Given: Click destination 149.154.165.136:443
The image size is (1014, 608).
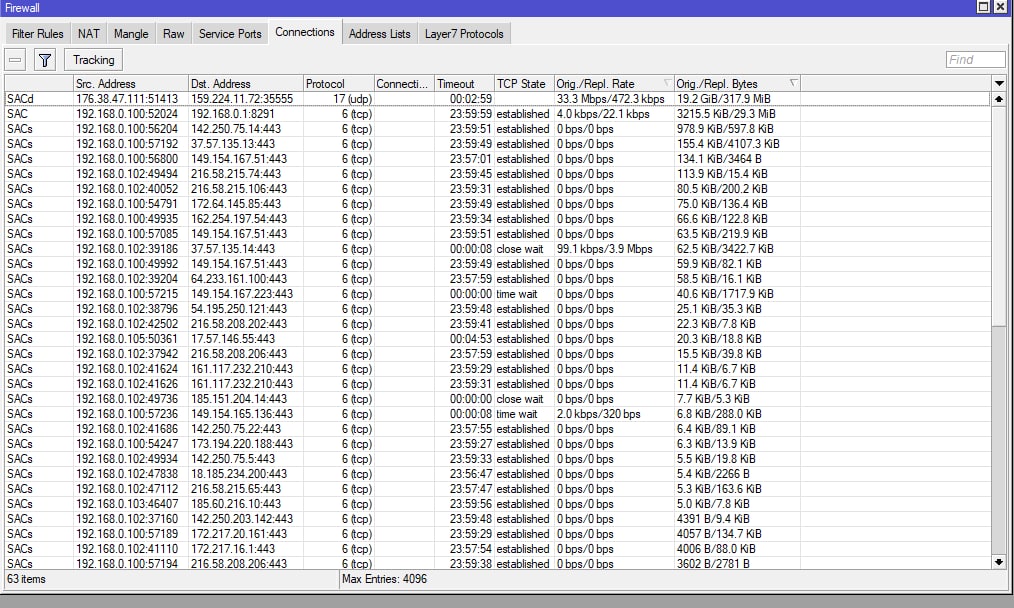Looking at the screenshot, I should 241,414.
